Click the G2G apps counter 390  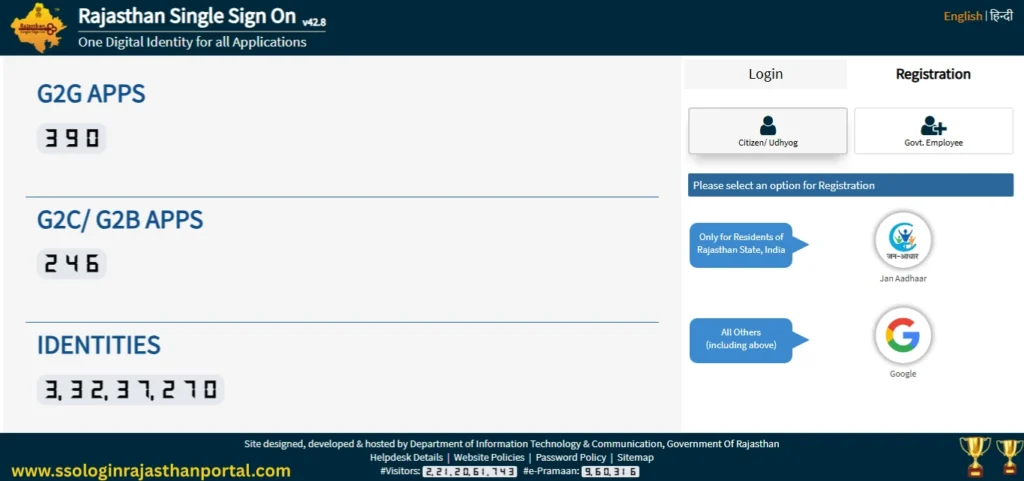[x=71, y=138]
